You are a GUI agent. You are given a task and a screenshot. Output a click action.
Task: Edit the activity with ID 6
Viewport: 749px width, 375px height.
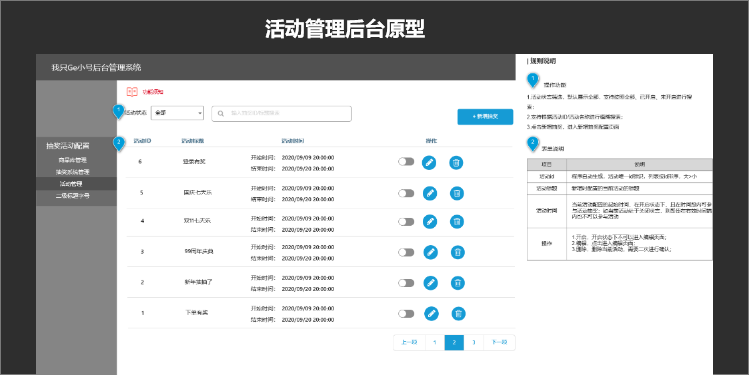pyautogui.click(x=429, y=162)
